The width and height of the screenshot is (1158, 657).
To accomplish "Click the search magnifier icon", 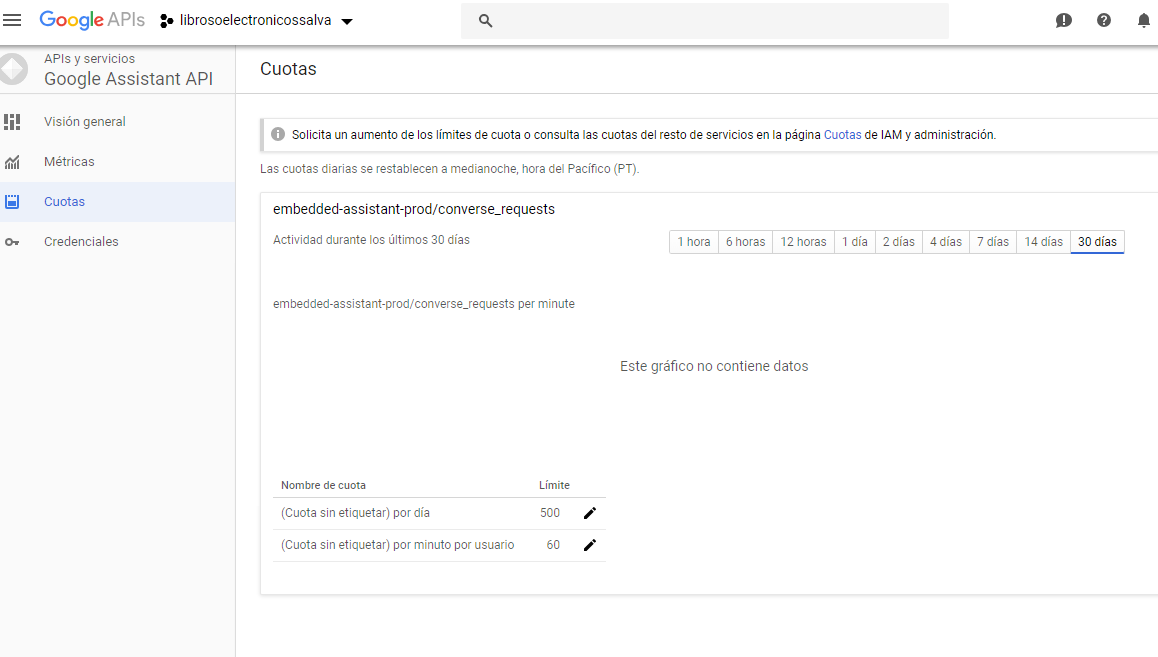I will tap(486, 21).
